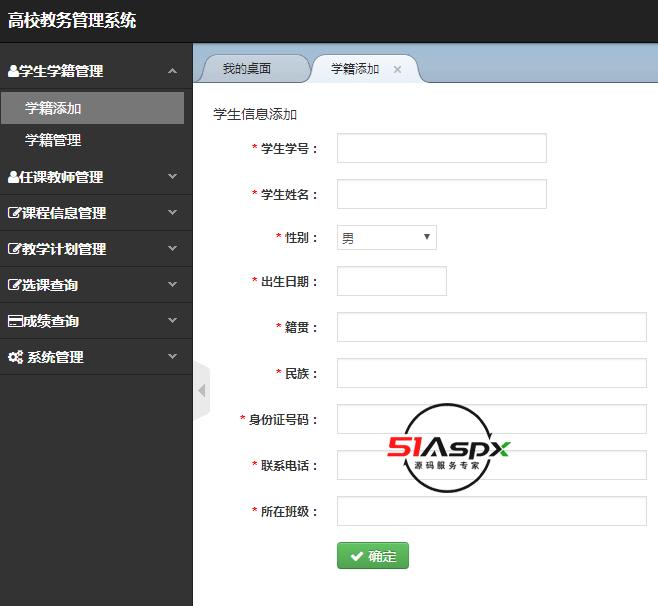
Task: Expand the 选课查询 chevron
Action: point(172,285)
